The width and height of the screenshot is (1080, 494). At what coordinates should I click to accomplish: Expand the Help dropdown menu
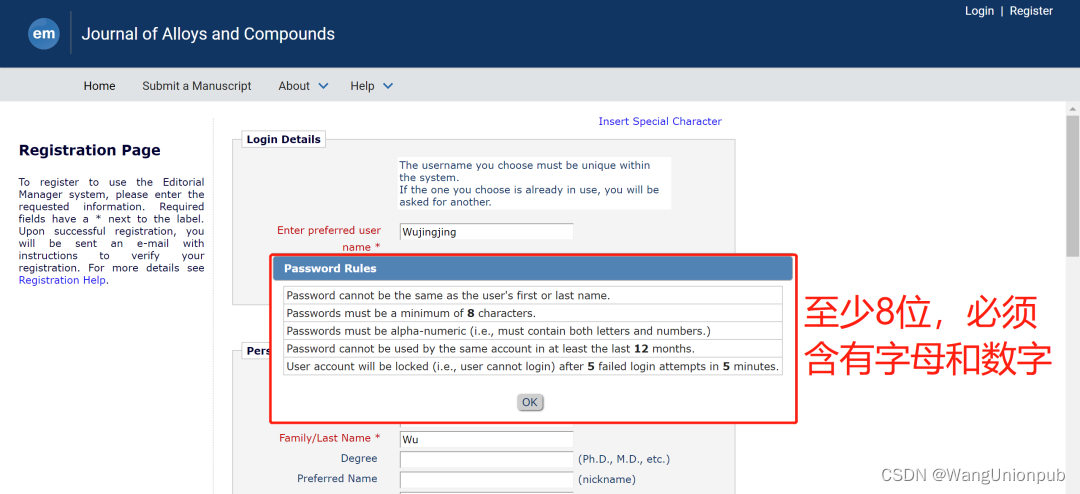click(x=371, y=86)
